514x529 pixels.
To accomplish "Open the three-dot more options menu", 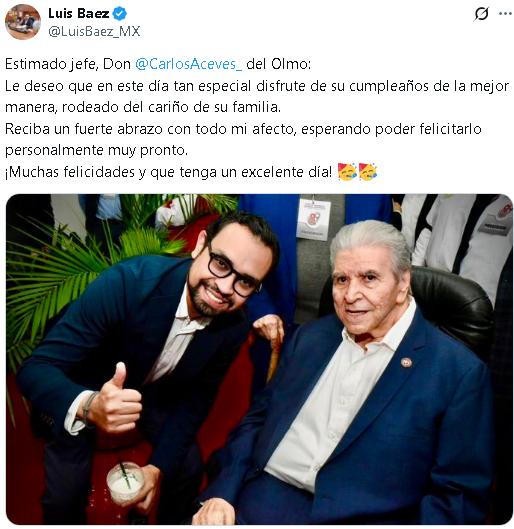I will pyautogui.click(x=505, y=14).
